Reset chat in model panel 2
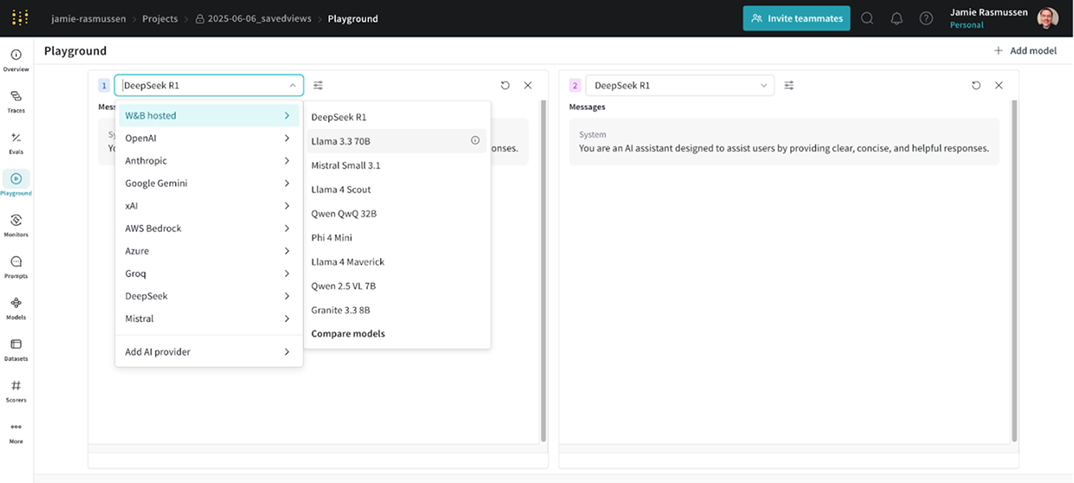 [x=976, y=86]
